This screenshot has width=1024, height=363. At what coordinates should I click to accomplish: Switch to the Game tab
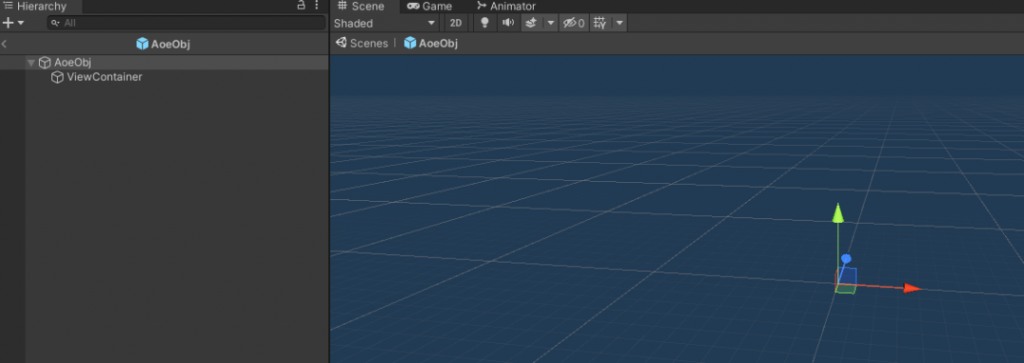coord(430,7)
